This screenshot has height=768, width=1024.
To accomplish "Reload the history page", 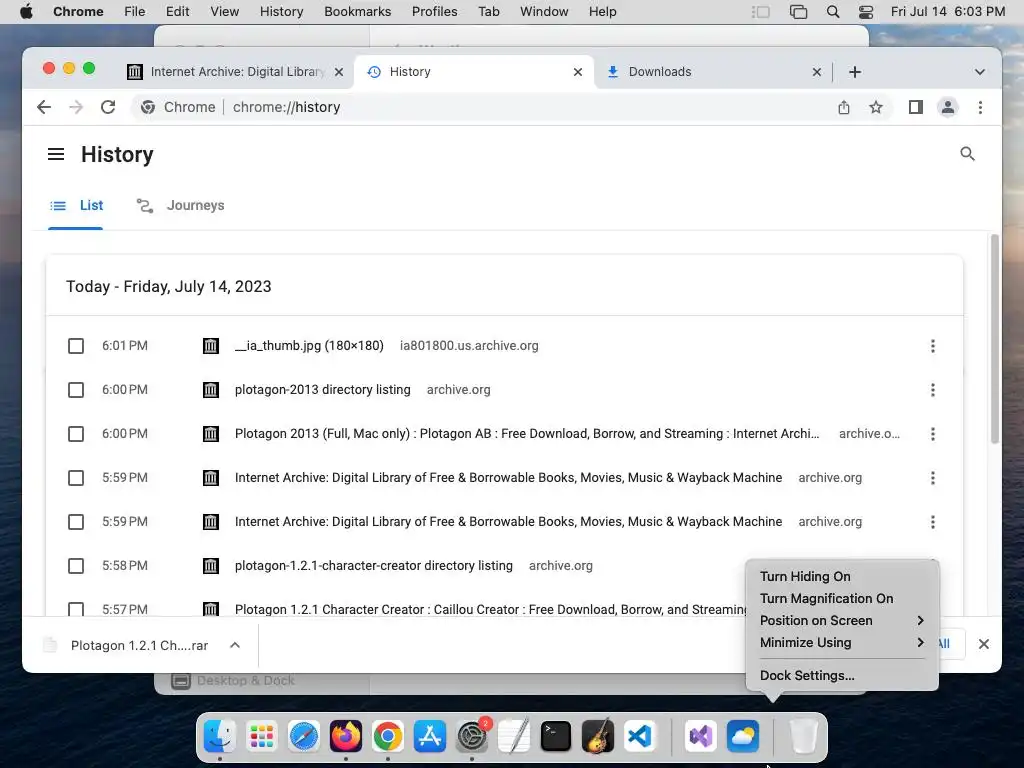I will point(108,107).
